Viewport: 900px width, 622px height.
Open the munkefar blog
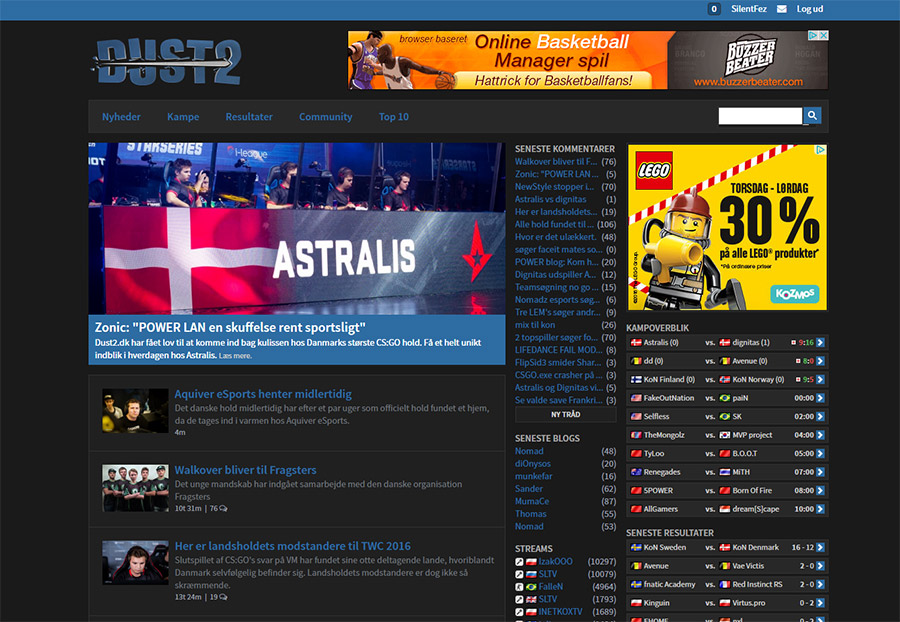(x=534, y=476)
